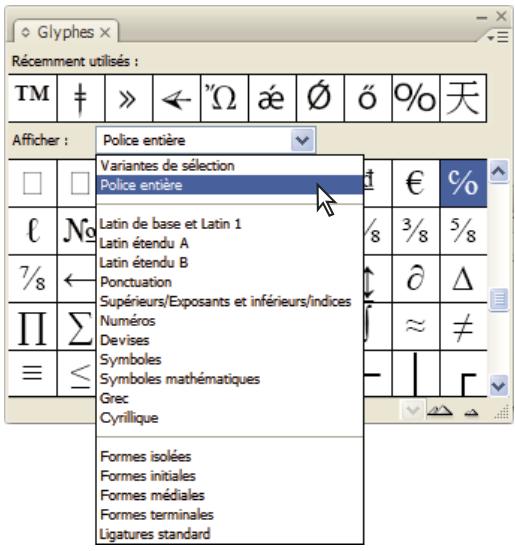Select Latin étendu A
This screenshot has width=515, height=551.
point(230,243)
